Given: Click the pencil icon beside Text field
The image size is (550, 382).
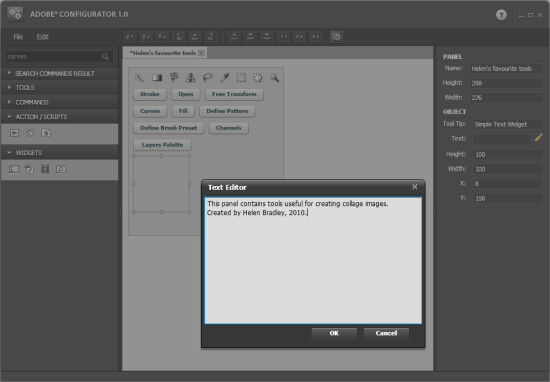Looking at the screenshot, I should pos(538,138).
